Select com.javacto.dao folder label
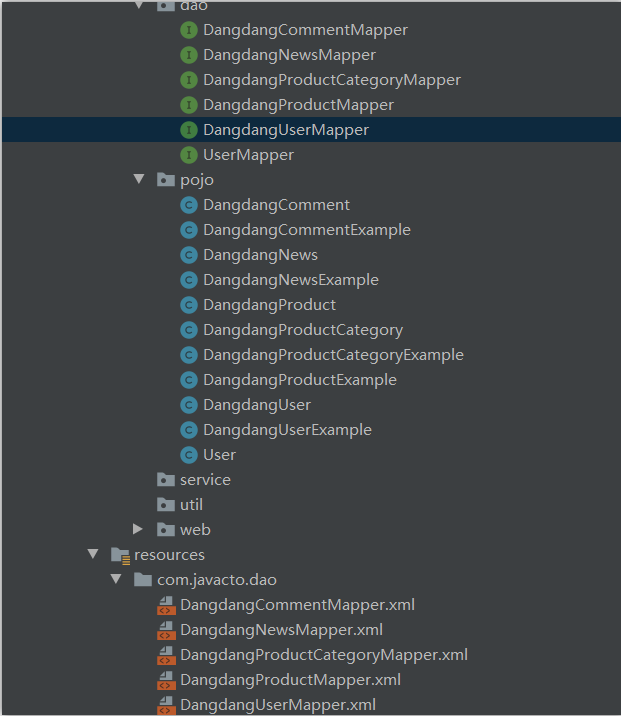621x716 pixels. point(217,580)
